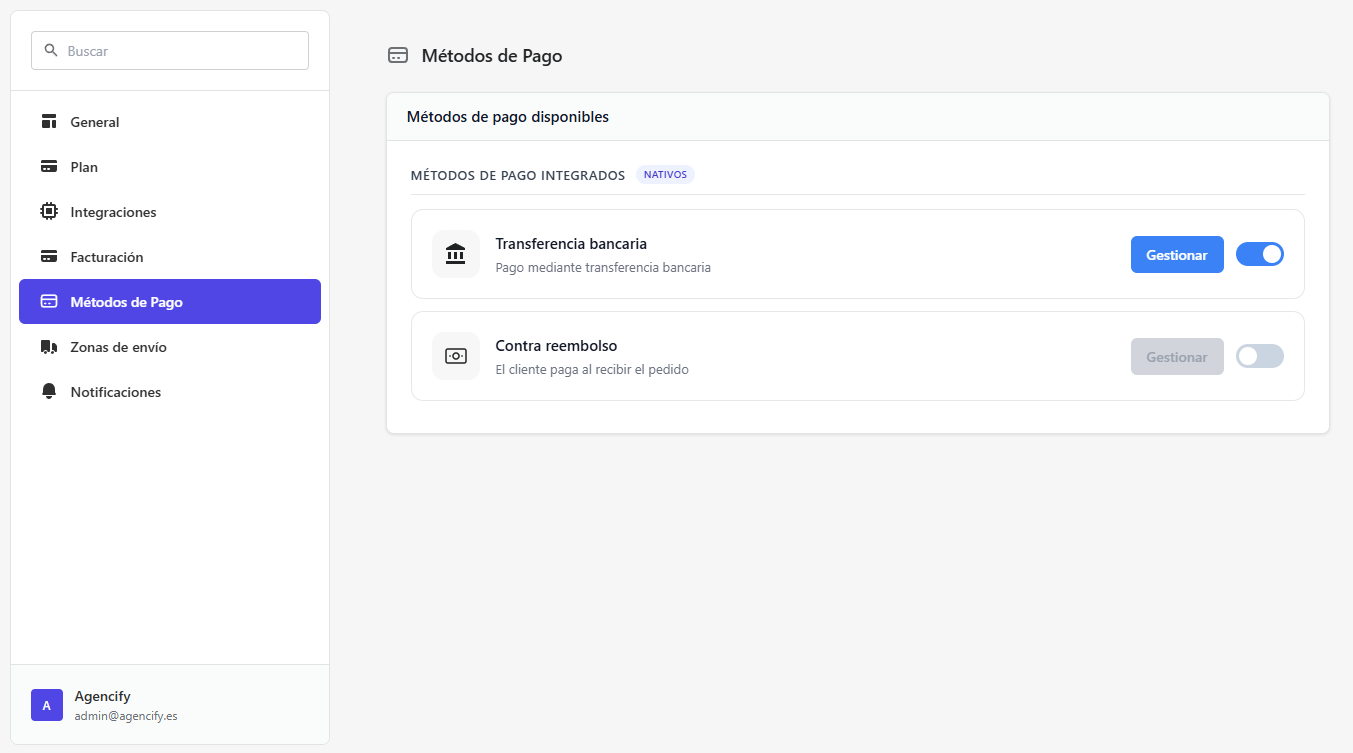Click the search magnifier icon
Image resolution: width=1353 pixels, height=753 pixels.
coord(51,50)
